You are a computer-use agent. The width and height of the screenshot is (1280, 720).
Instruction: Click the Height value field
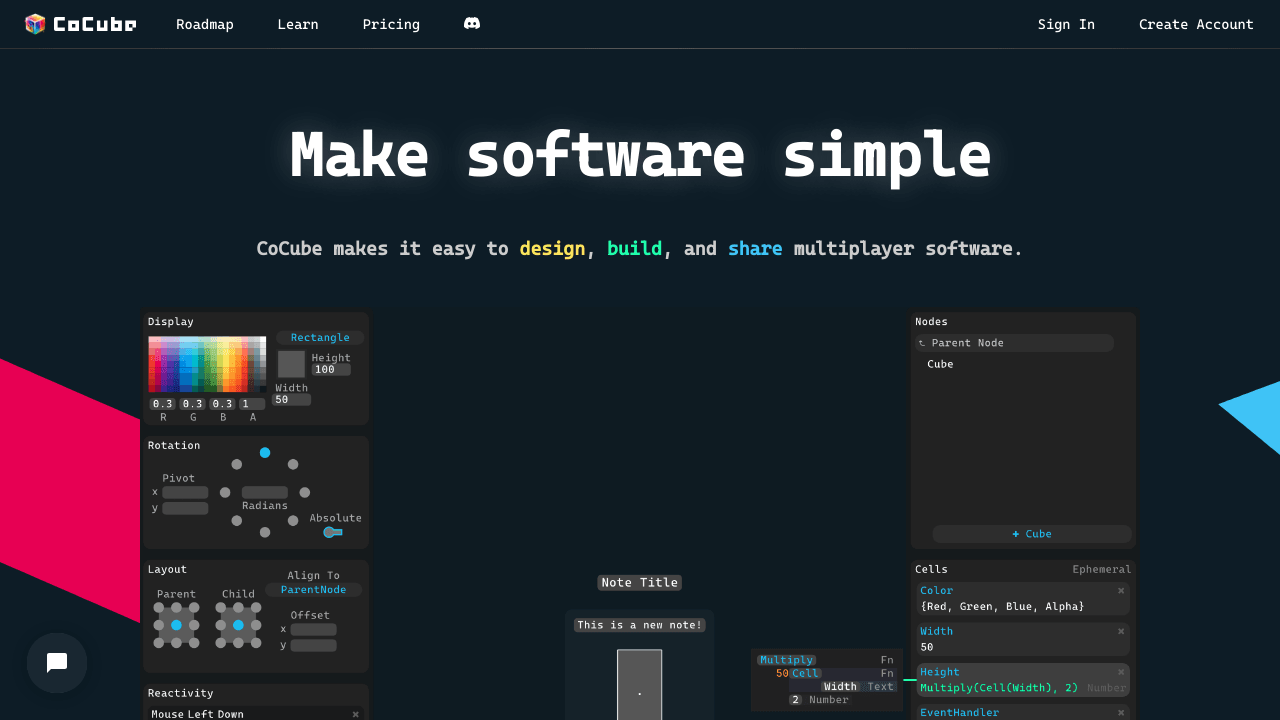coord(330,370)
